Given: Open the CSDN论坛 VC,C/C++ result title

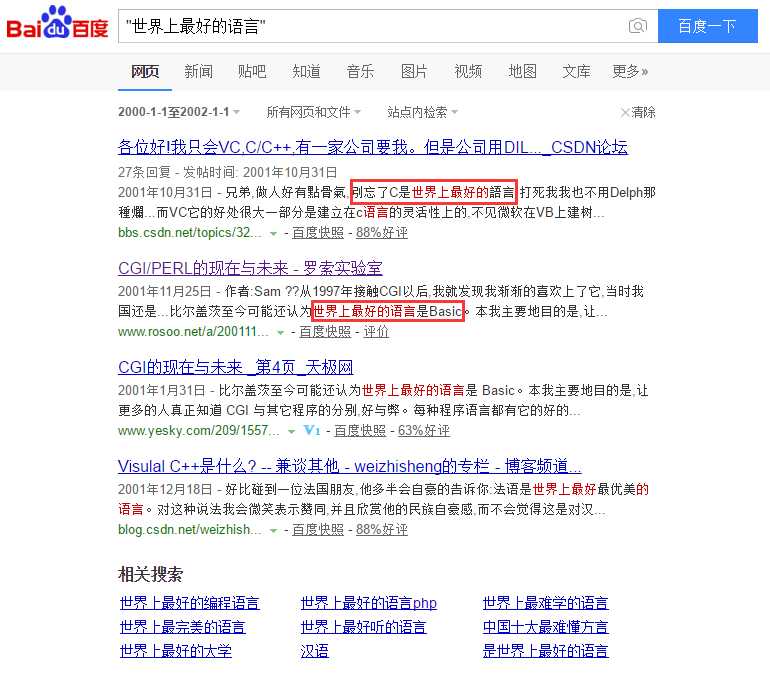Looking at the screenshot, I should pos(373,147).
